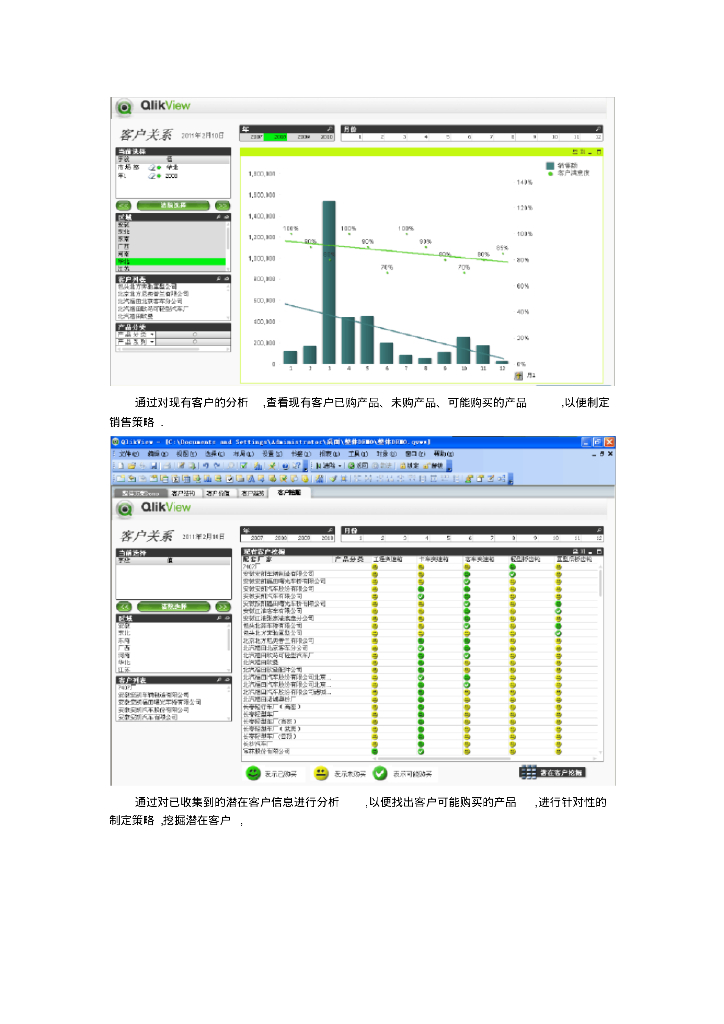Open the 产品分类 dropdown in upper dashboard
This screenshot has width=724, height=1024.
point(152,334)
